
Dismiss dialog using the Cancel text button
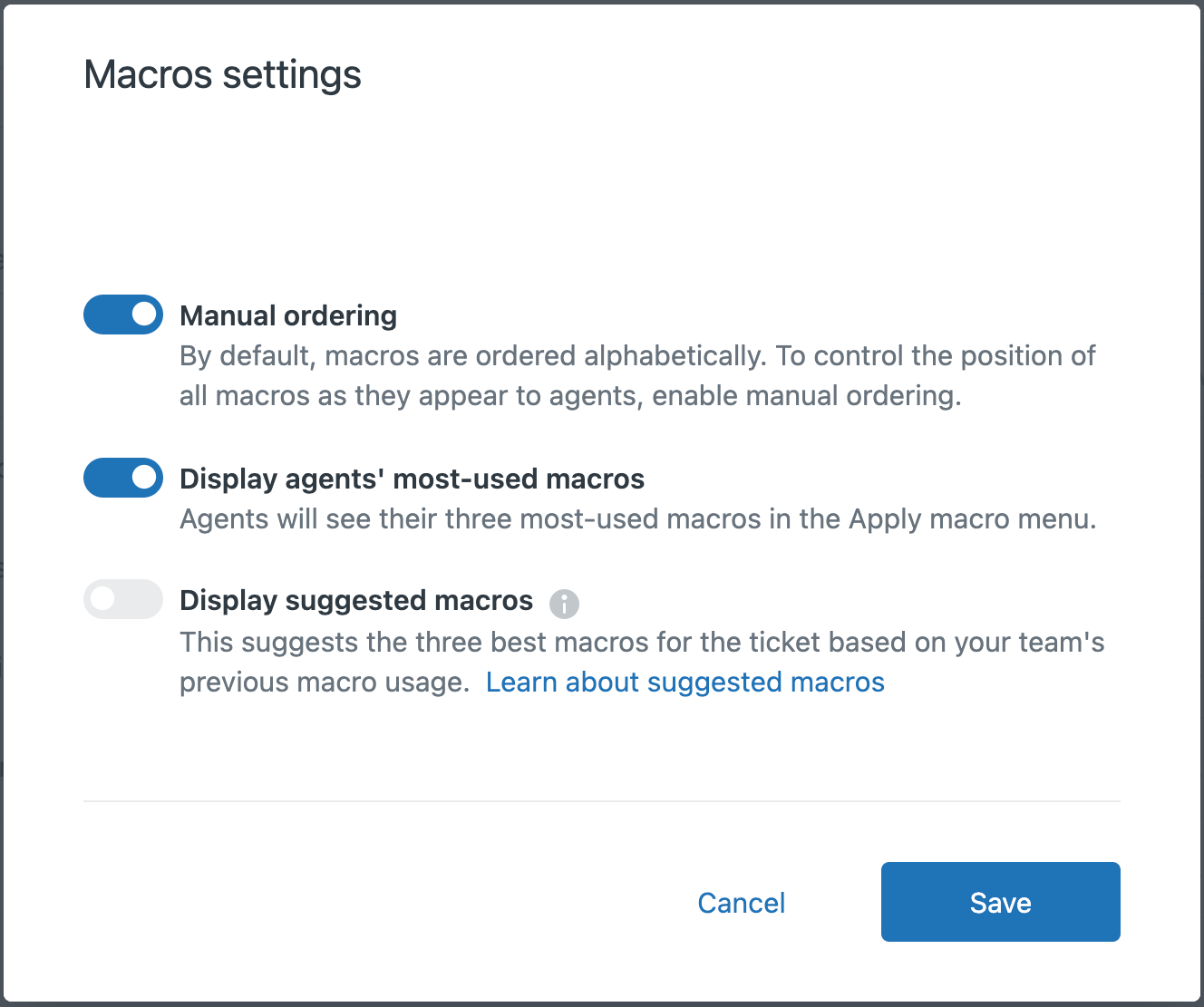741,902
